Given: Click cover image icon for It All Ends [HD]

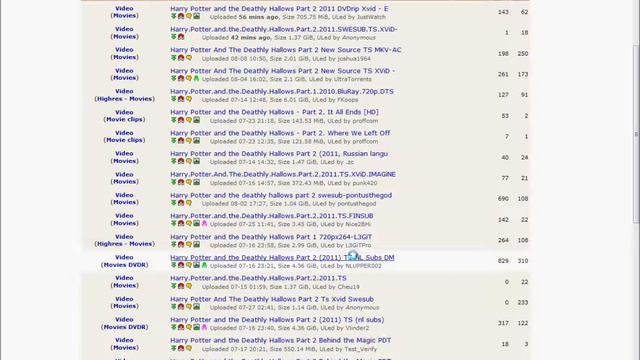Looking at the screenshot, I should point(196,120).
